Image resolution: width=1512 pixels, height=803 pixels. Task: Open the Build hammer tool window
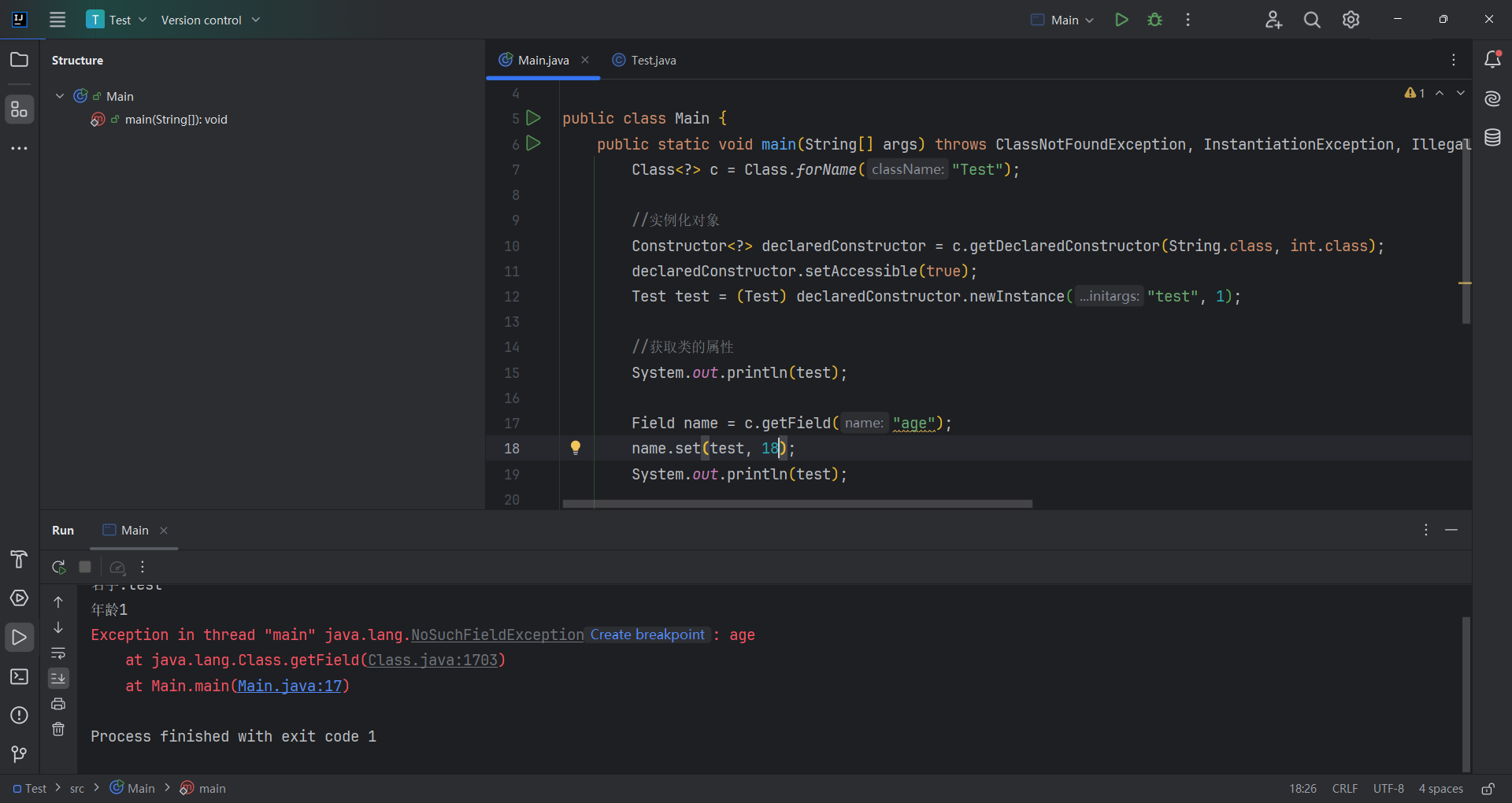20,559
